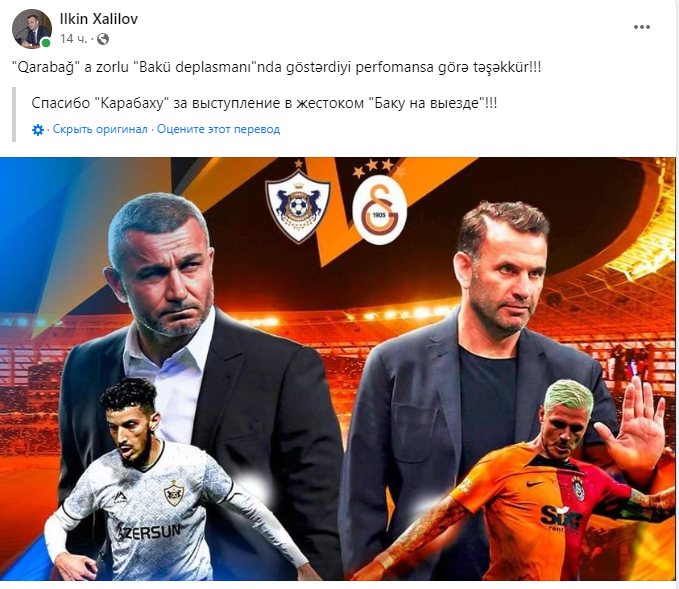The height and width of the screenshot is (589, 679).
Task: Rate translation via "Оцените этот перевод"
Action: [219, 129]
